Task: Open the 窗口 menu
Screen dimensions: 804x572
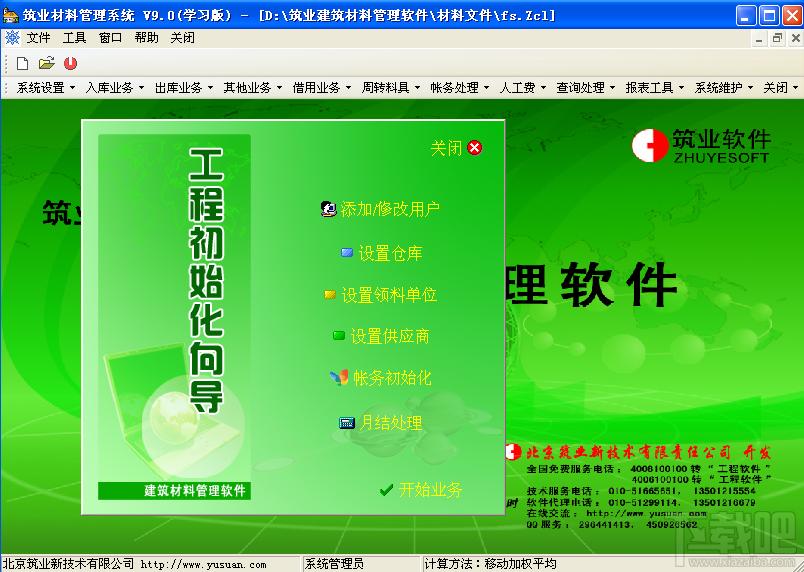Action: coord(110,37)
